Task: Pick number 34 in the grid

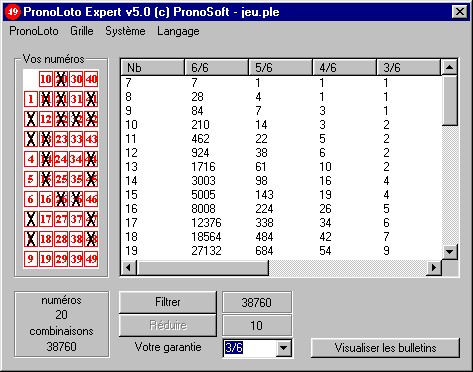Action: click(76, 159)
